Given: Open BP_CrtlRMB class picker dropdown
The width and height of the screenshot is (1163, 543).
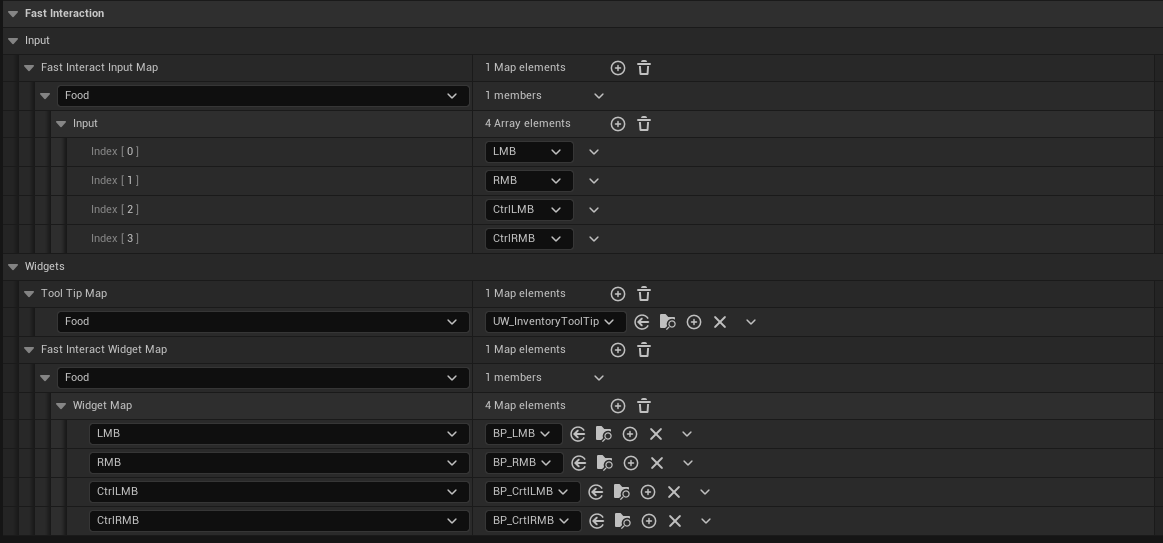Looking at the screenshot, I should (x=533, y=521).
